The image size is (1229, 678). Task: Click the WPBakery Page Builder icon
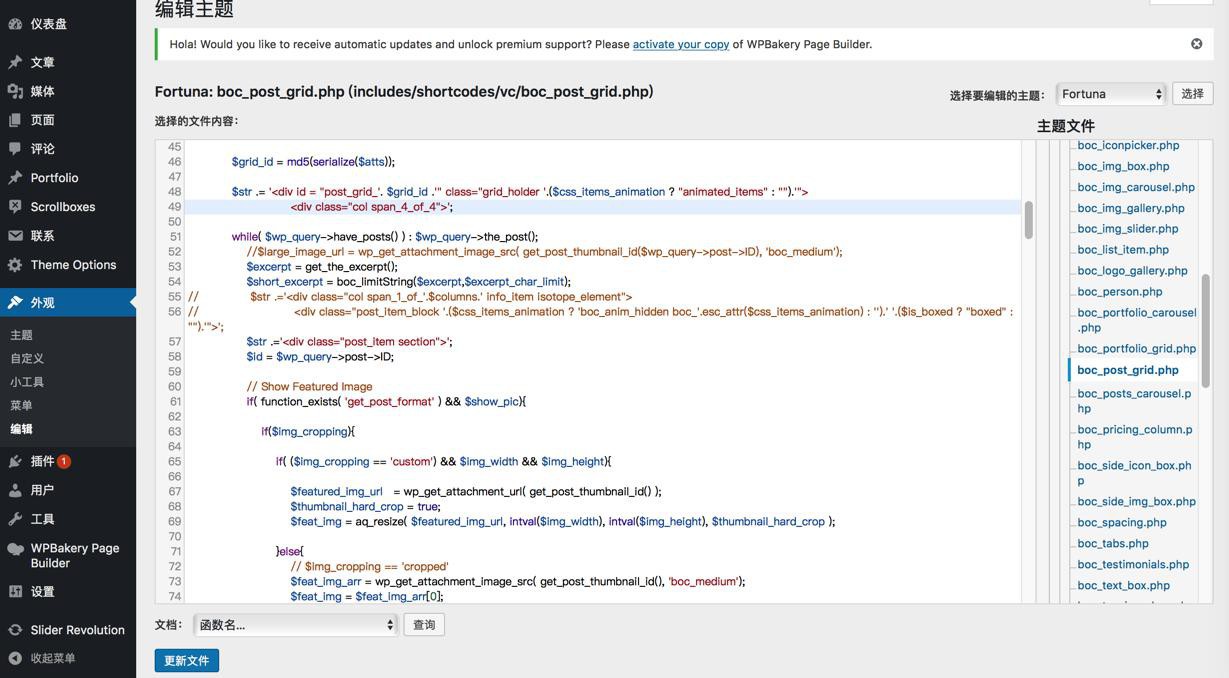pos(15,549)
